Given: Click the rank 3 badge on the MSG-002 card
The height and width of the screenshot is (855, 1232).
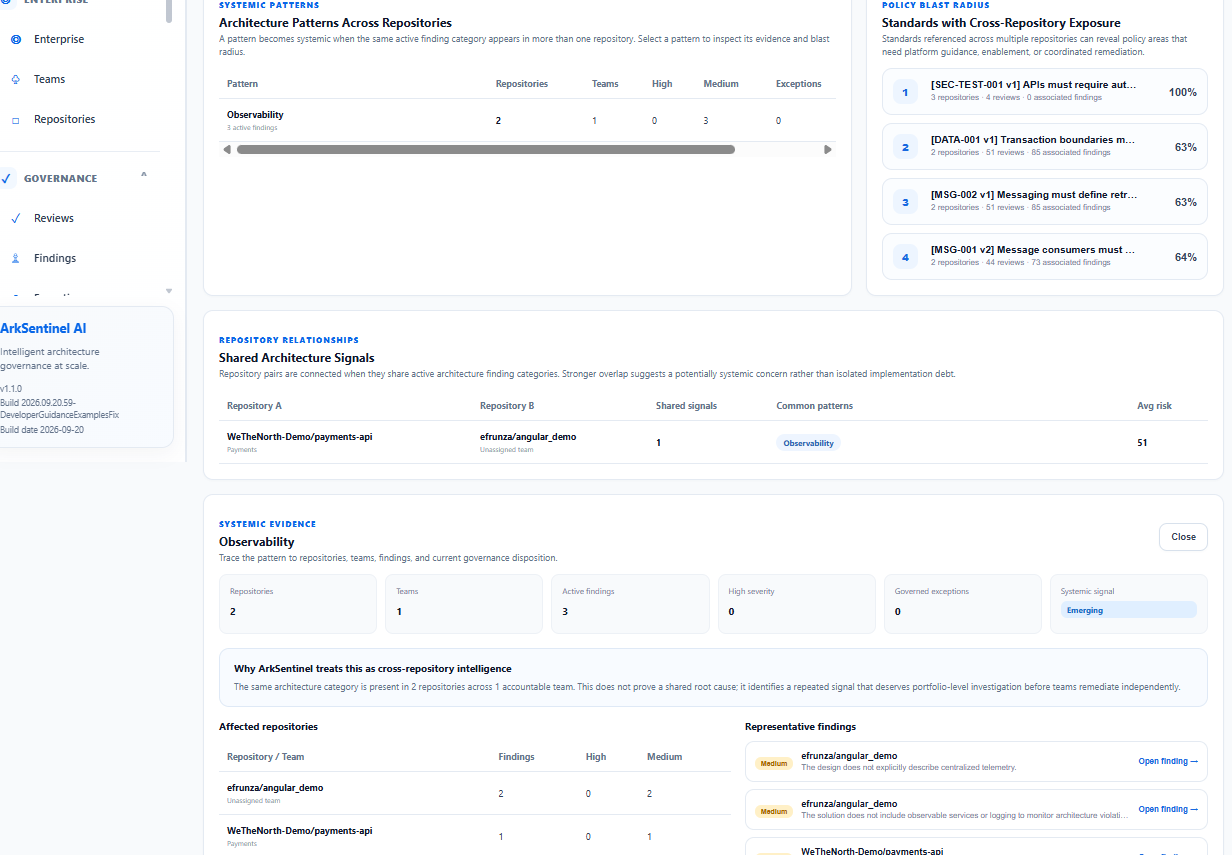Looking at the screenshot, I should (905, 202).
